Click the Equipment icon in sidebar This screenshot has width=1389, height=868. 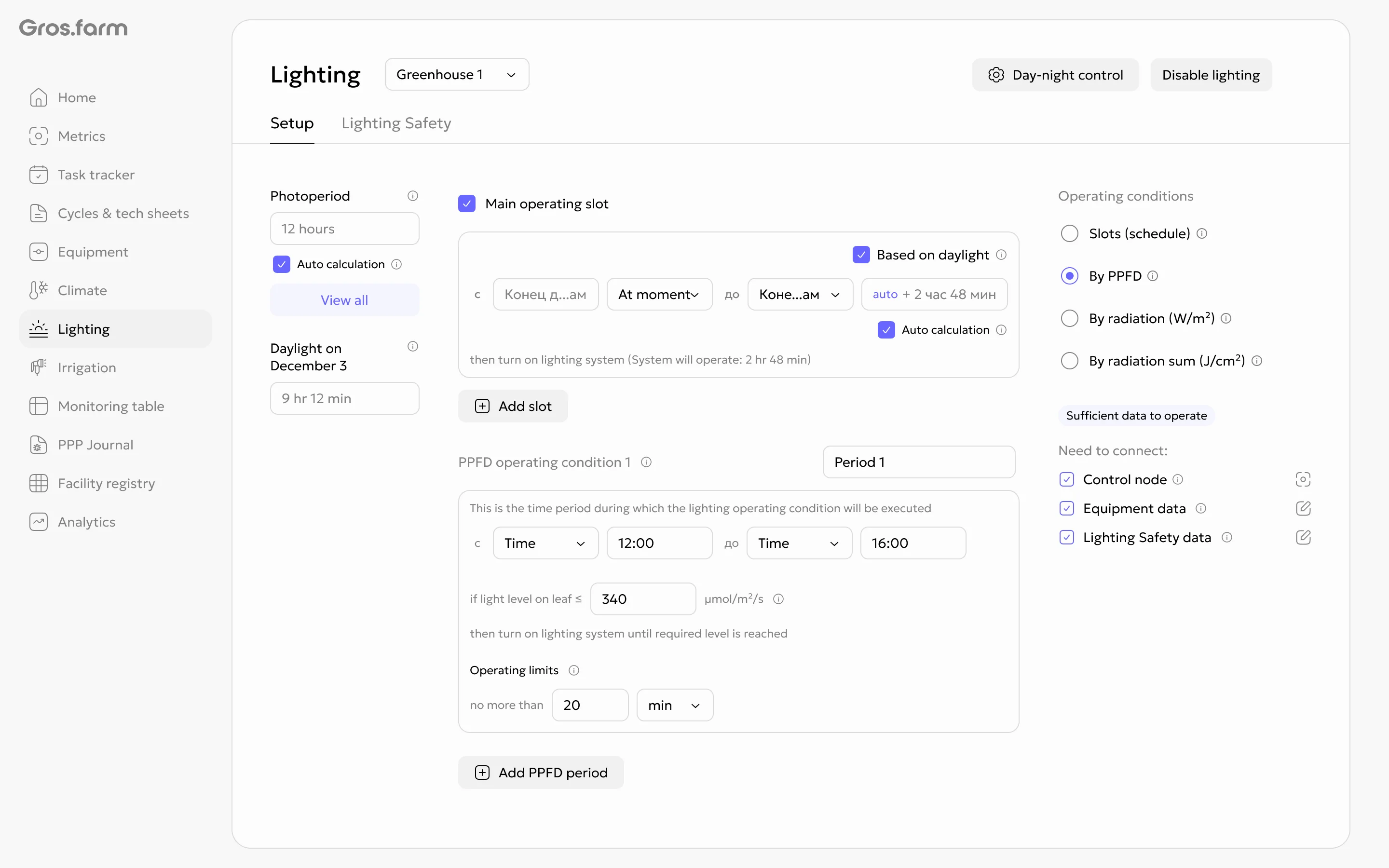[39, 251]
